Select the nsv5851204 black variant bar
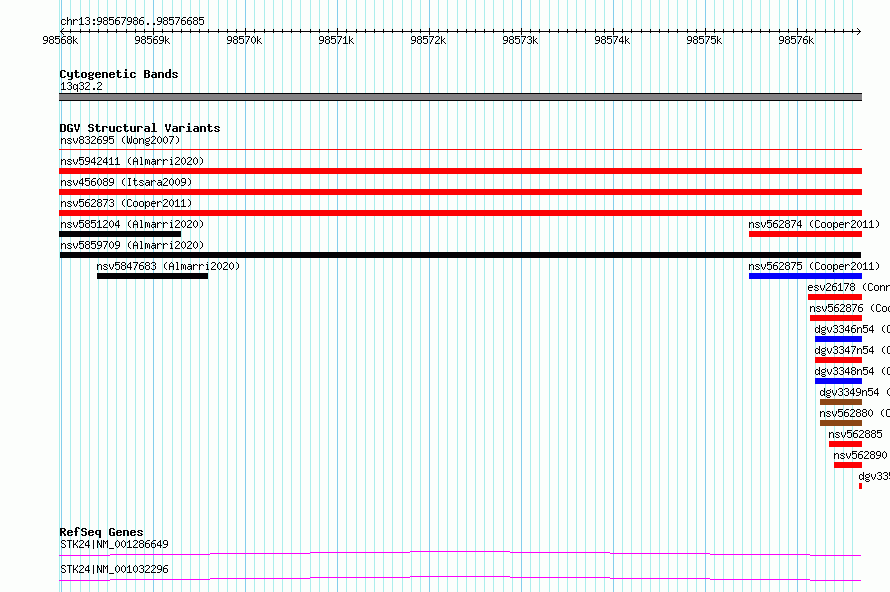This screenshot has height=592, width=890. [120, 234]
